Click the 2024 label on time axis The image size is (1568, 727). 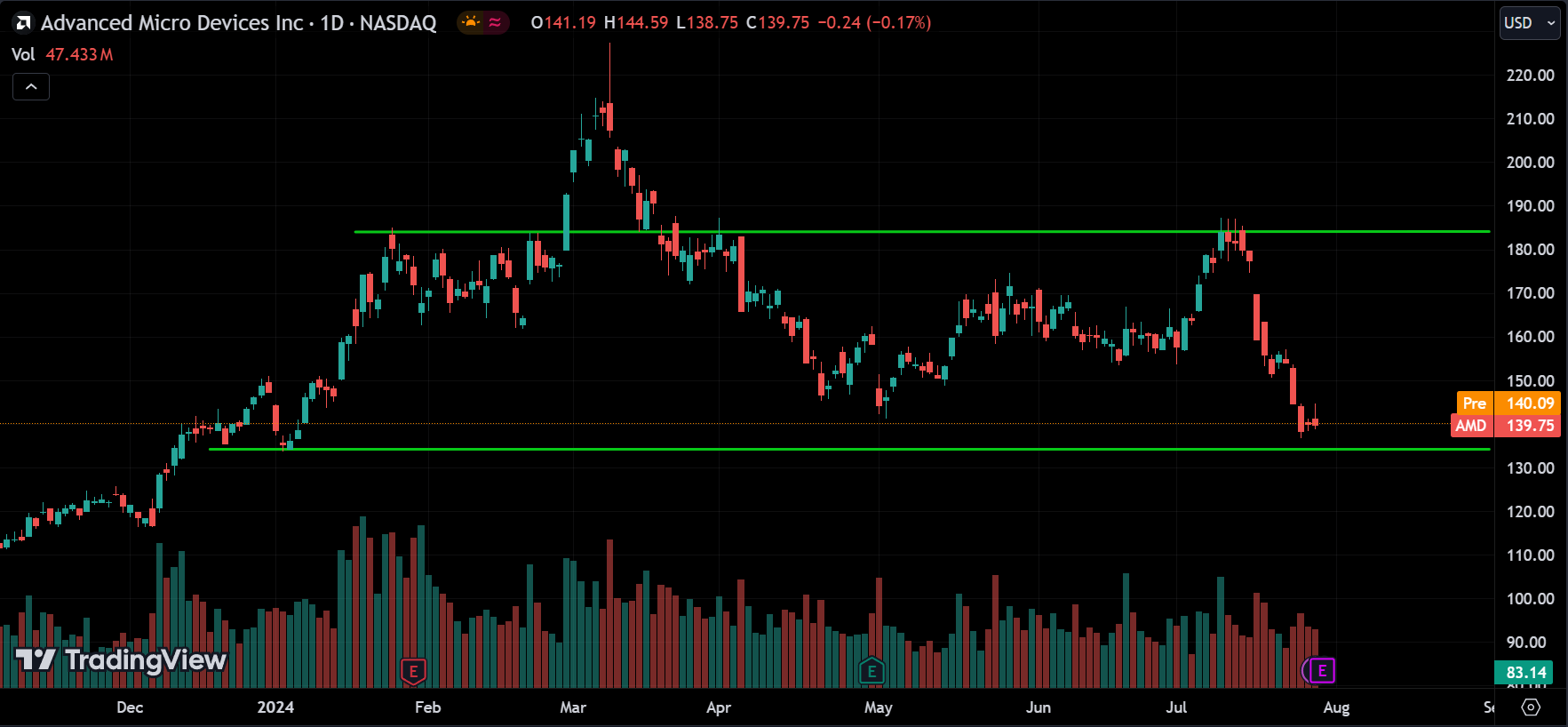click(x=275, y=707)
